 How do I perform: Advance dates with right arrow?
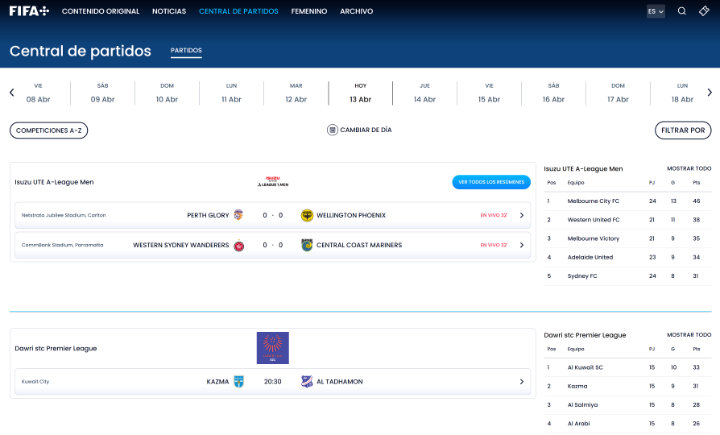708,92
